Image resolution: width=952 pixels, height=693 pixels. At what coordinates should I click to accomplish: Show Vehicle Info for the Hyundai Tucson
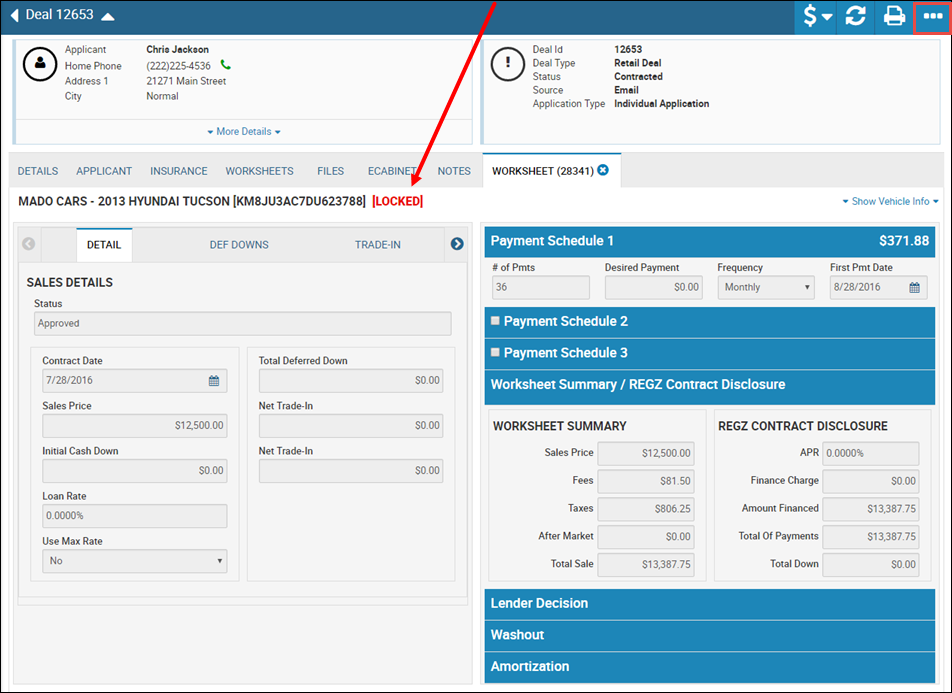[890, 201]
